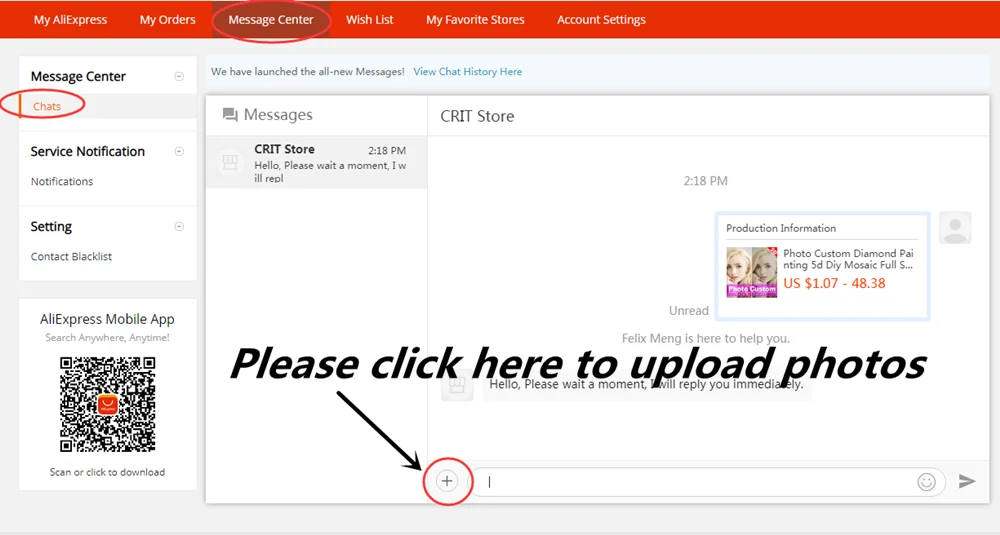Viewport: 1000px width, 535px height.
Task: Click the Production Information heading
Action: point(781,228)
